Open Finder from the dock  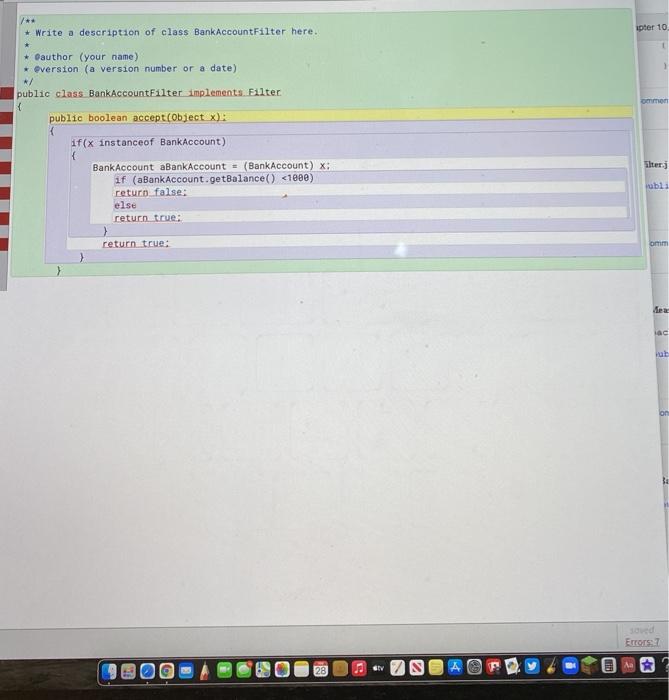pyautogui.click(x=108, y=671)
